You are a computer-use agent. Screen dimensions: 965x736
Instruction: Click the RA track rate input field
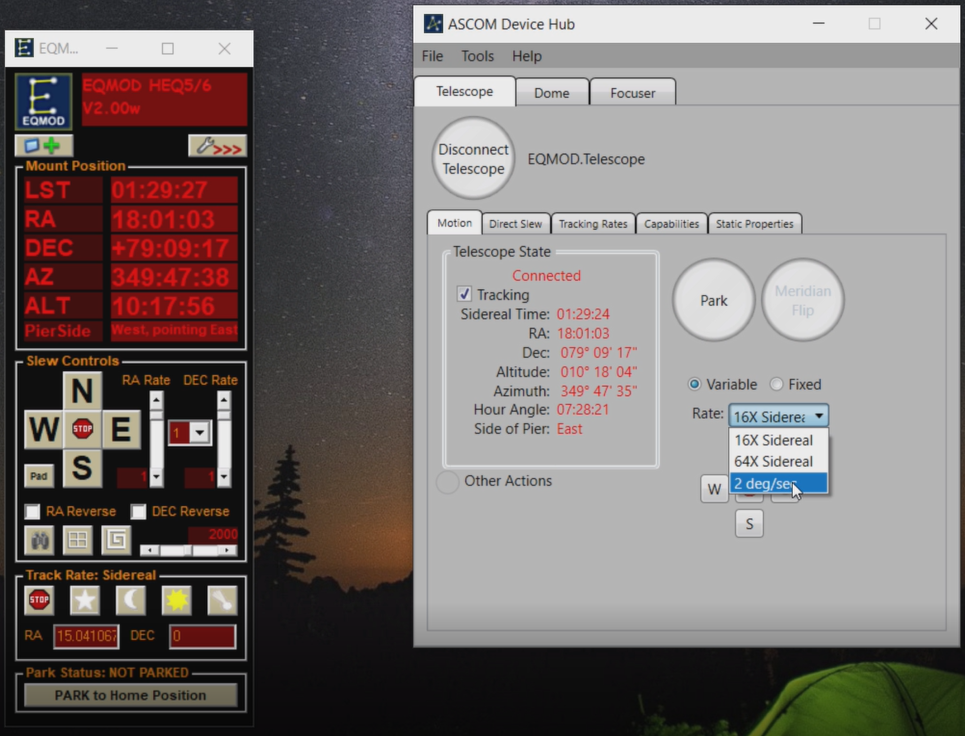tap(86, 636)
